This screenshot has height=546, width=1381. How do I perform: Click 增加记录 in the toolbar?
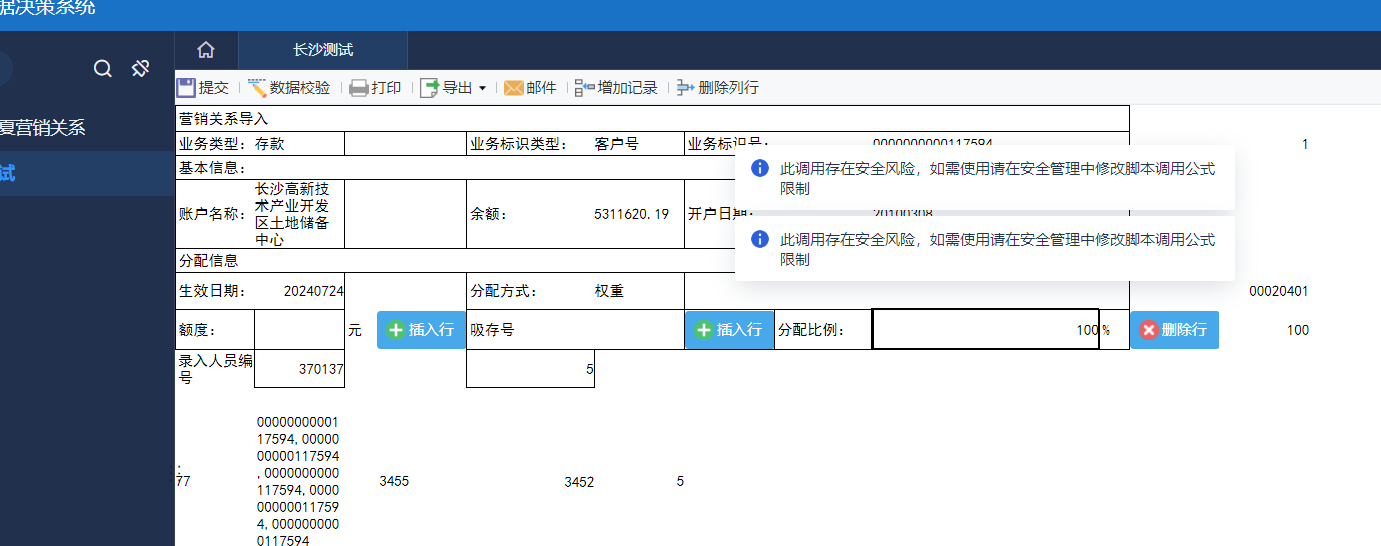pos(616,88)
